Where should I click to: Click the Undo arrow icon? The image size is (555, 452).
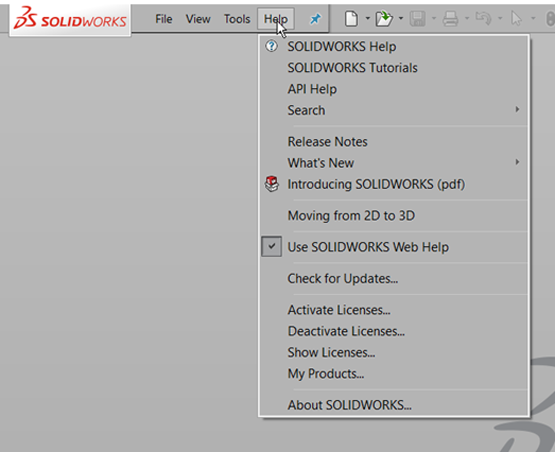pos(484,18)
